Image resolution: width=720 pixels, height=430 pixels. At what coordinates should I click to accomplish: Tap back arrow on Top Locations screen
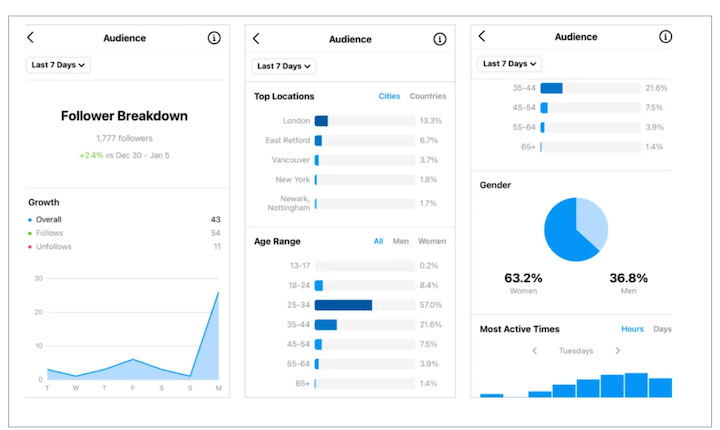tap(256, 39)
